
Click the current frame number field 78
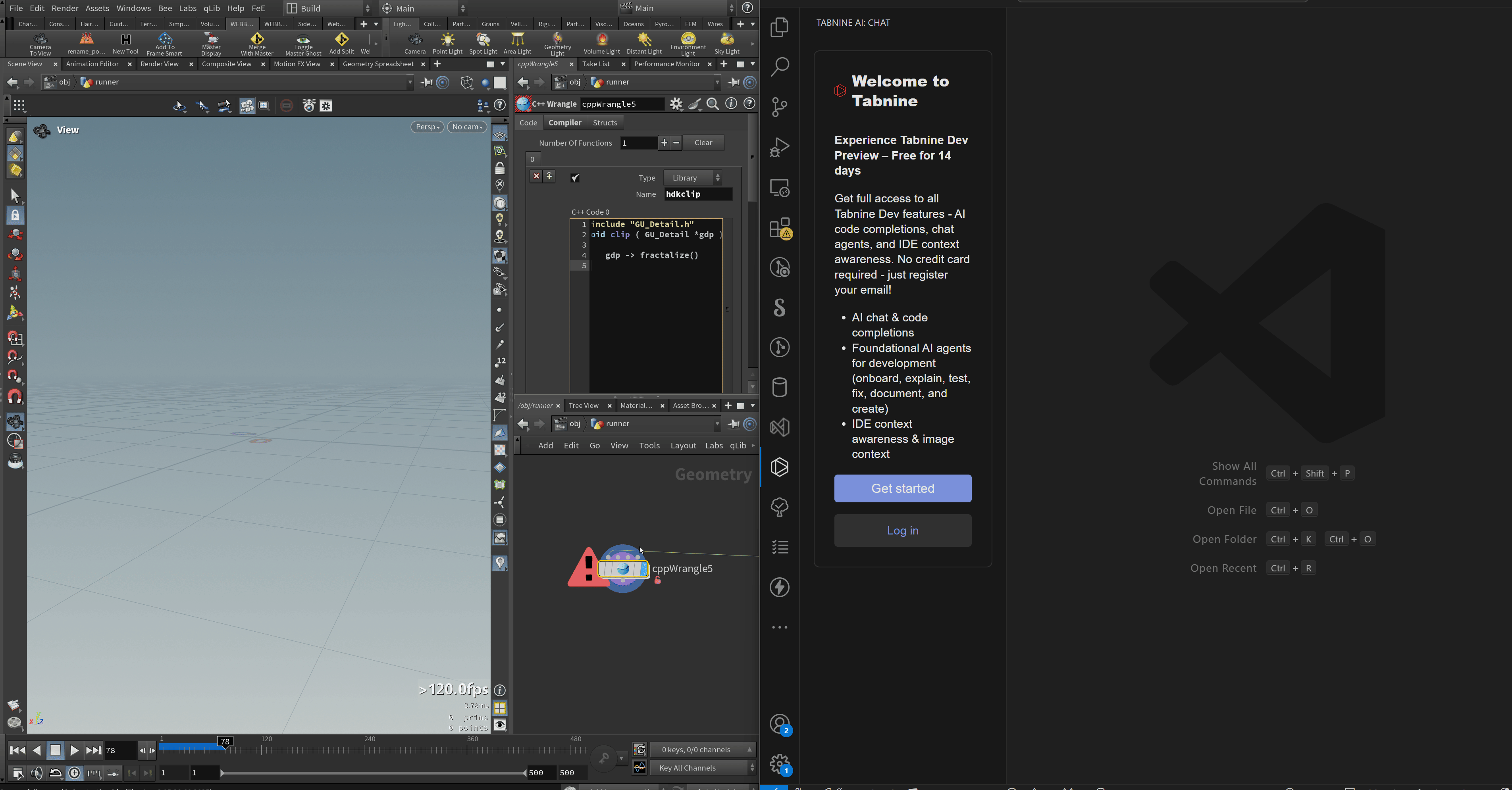pos(120,750)
